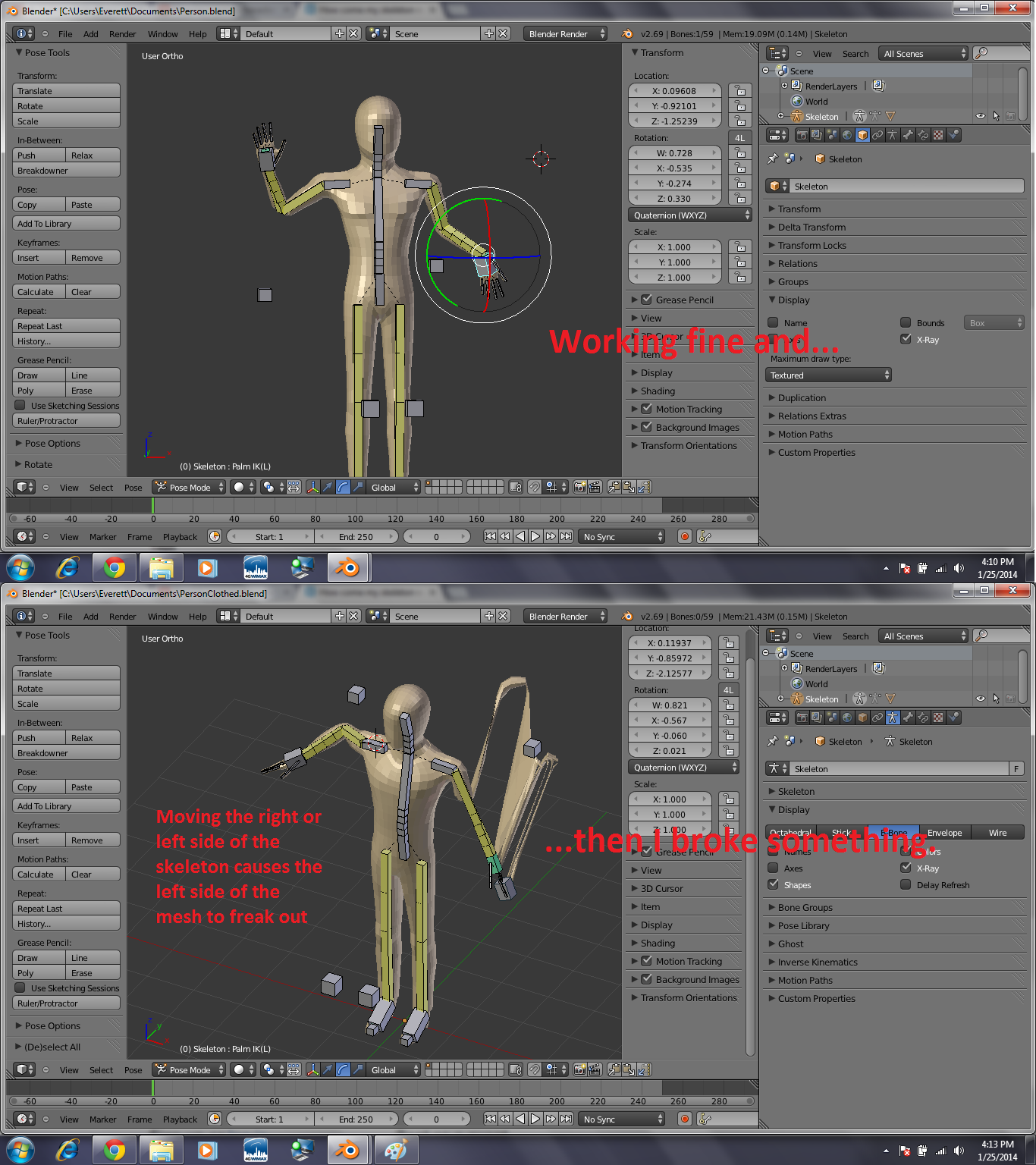
Task: Open World tab in Person.blend properties
Action: pyautogui.click(x=847, y=135)
